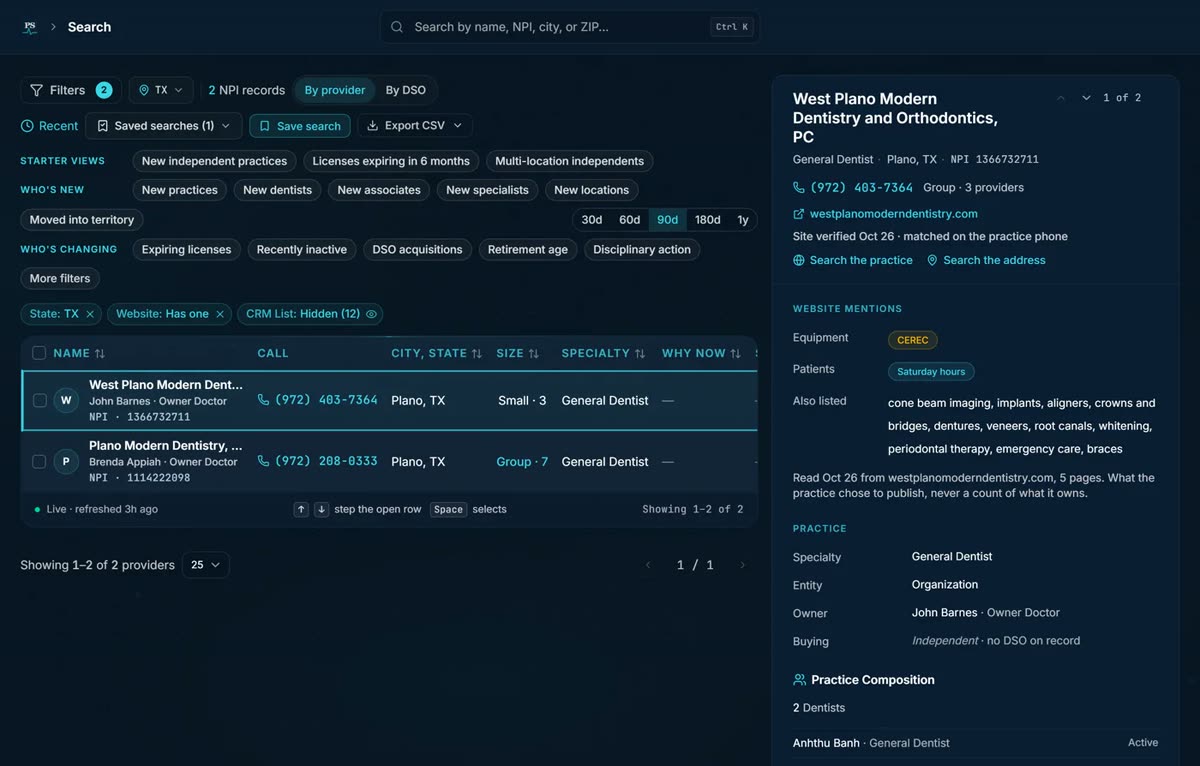Click the P avatar icon
The image size is (1200, 766).
tap(66, 462)
